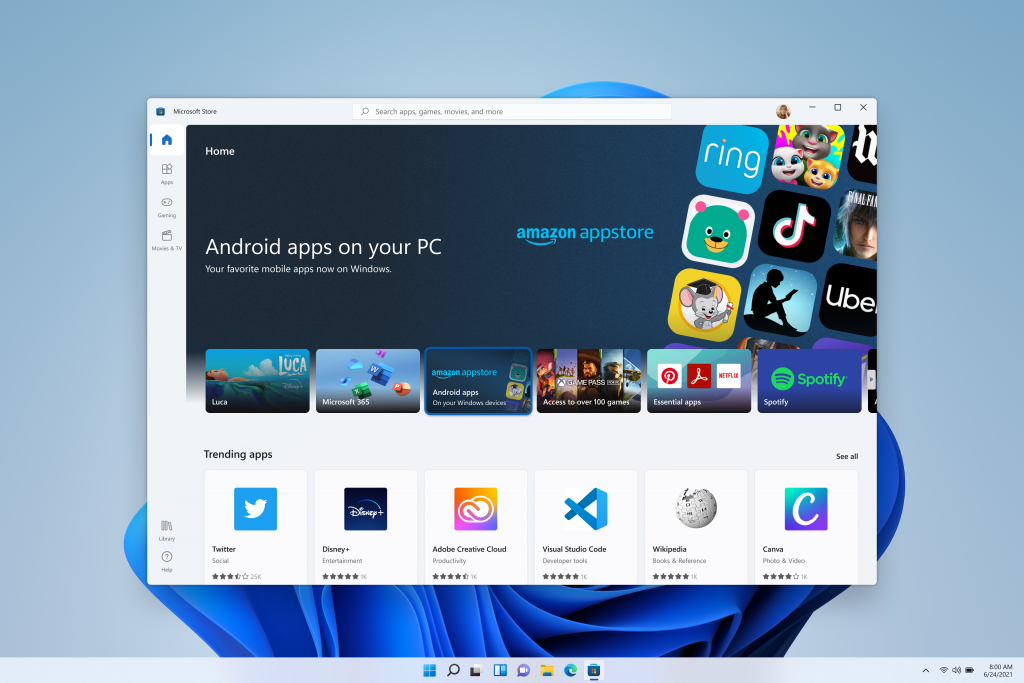
Task: Click See all for Trending apps
Action: tap(846, 456)
